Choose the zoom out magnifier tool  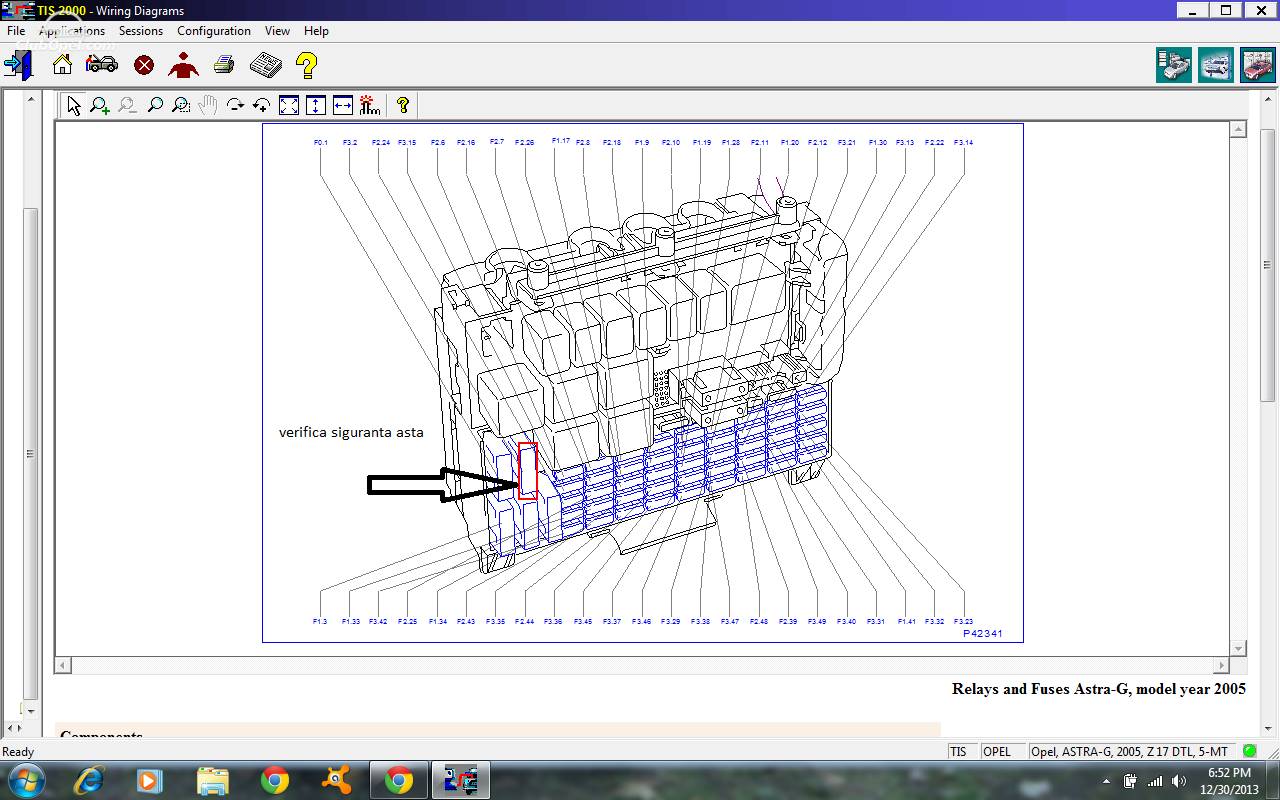127,105
